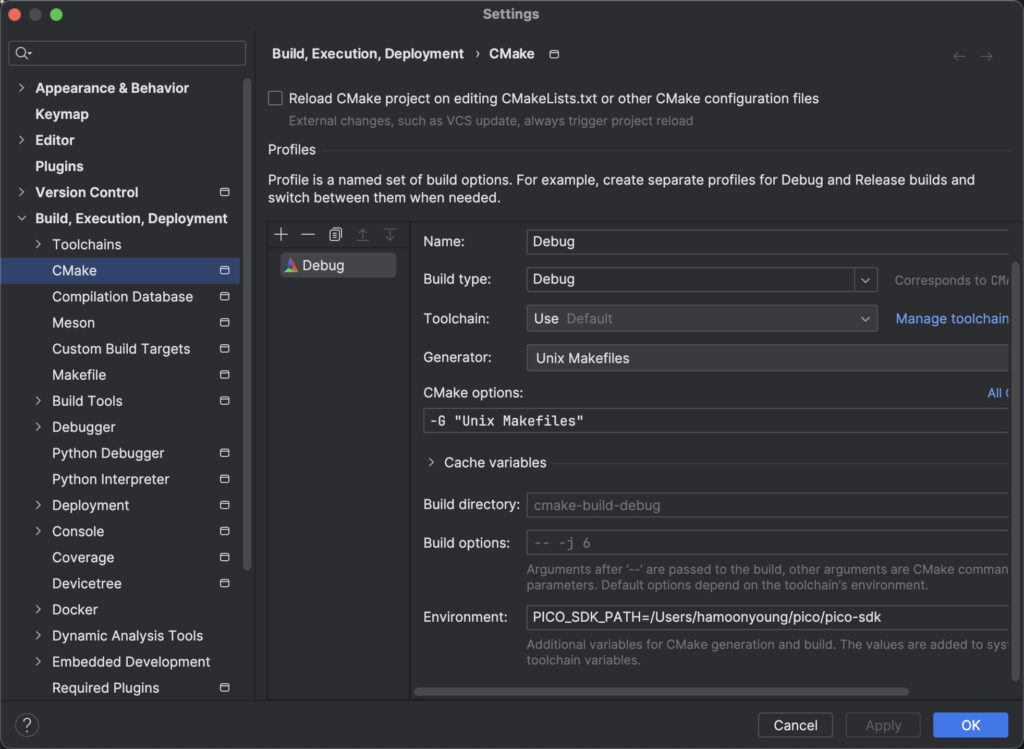This screenshot has width=1024, height=749.
Task: Select Keymap in settings tree
Action: click(x=62, y=114)
